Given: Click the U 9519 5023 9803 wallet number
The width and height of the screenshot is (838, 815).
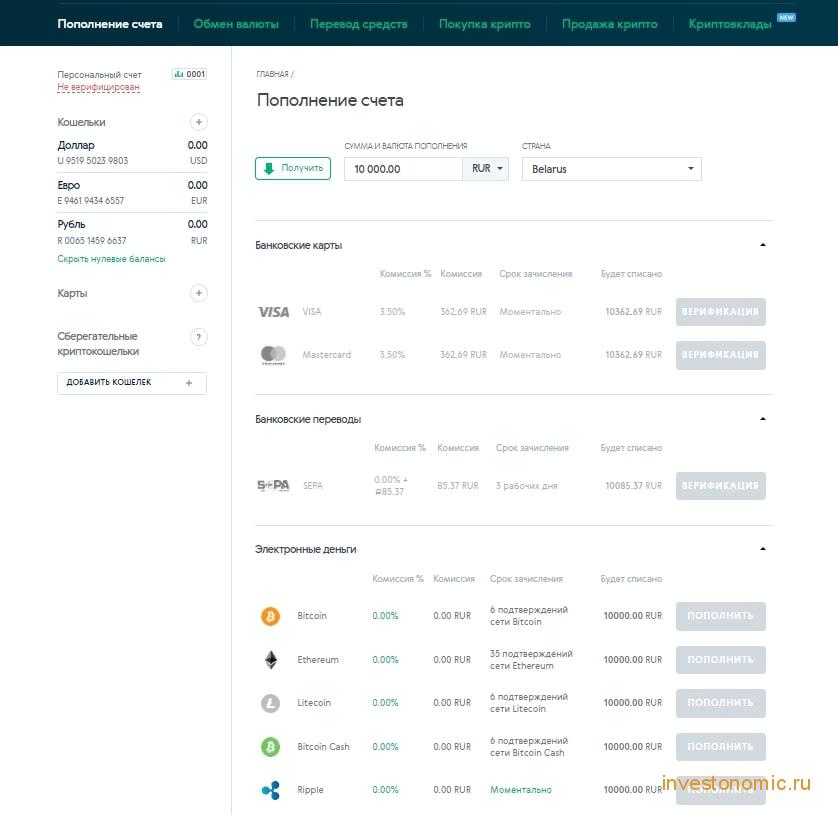Looking at the screenshot, I should pos(92,161).
